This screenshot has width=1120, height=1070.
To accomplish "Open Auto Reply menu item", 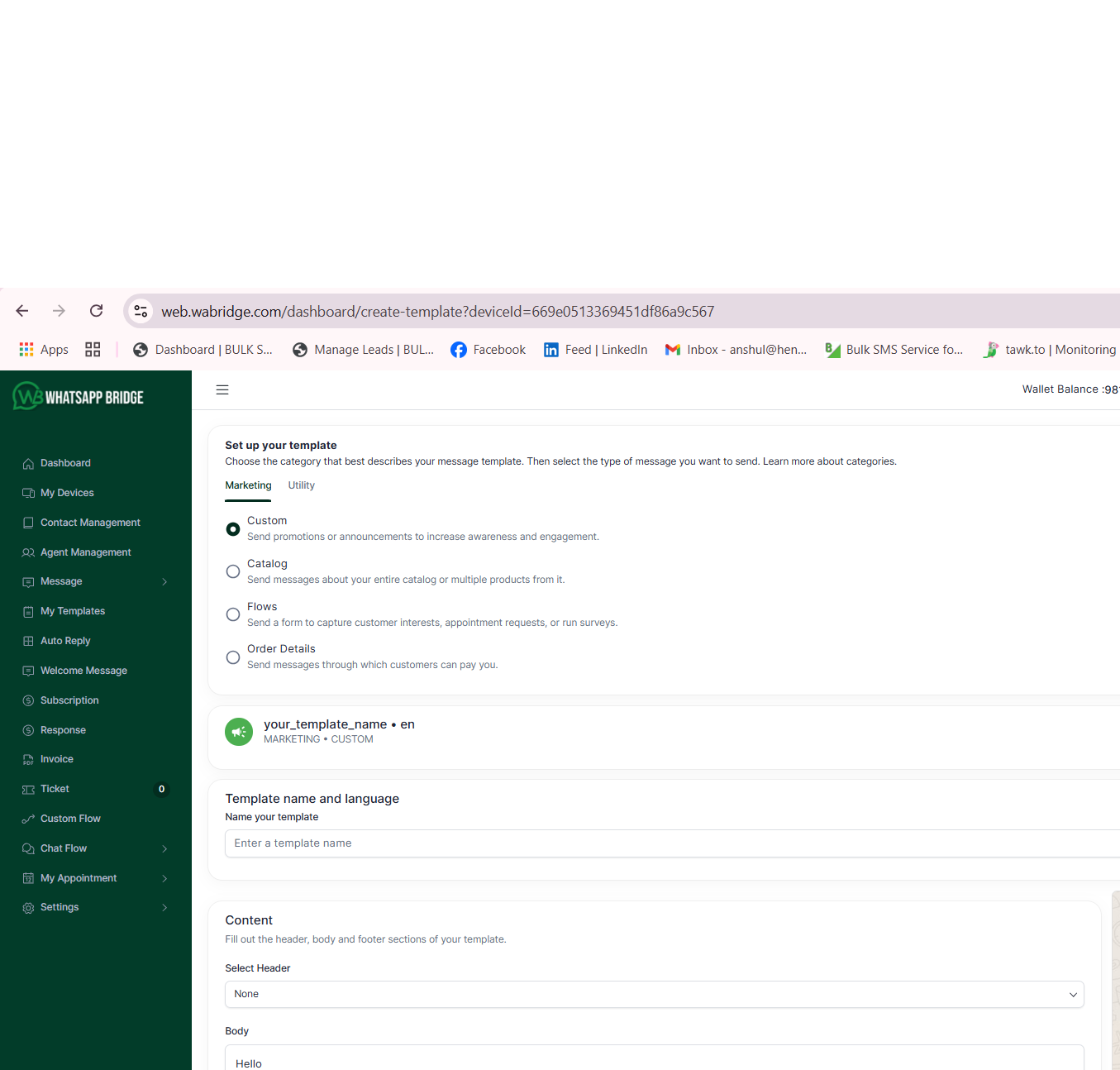I will coord(65,641).
